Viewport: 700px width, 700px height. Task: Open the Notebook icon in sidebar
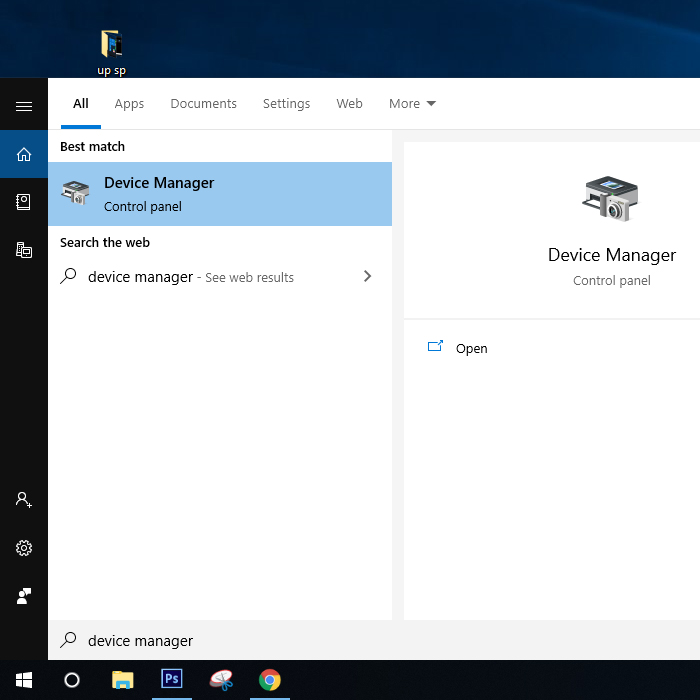(x=24, y=202)
